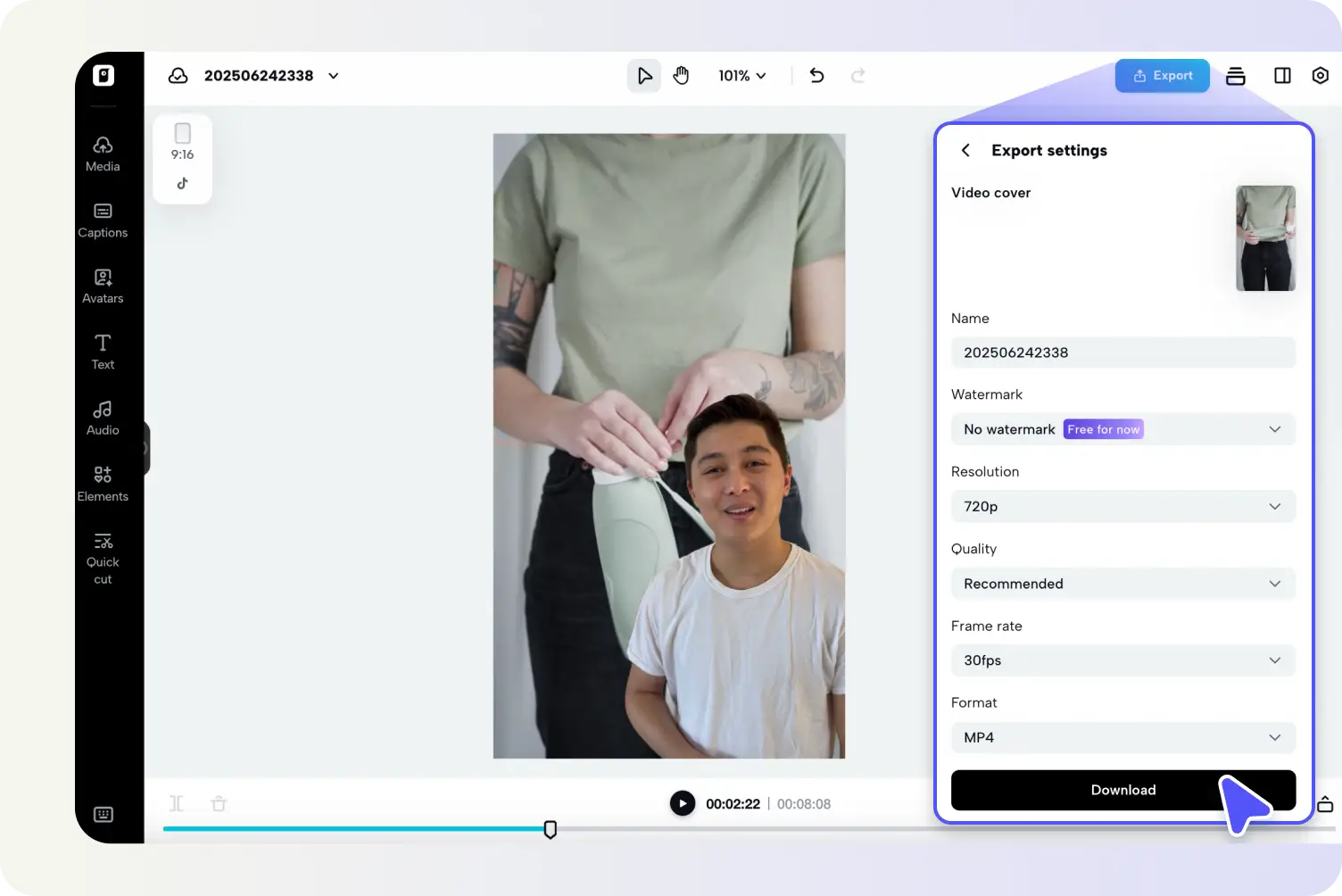Click the split clip icon above the timeline

tap(177, 803)
